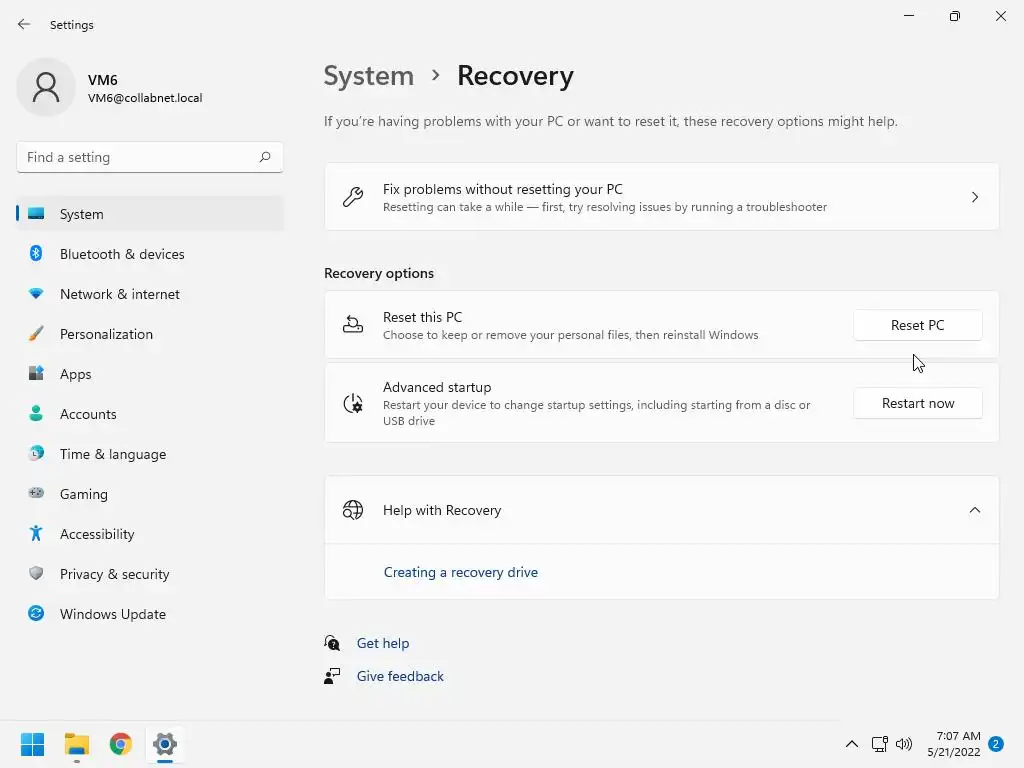Click the back arrow in Settings
This screenshot has height=768, width=1024.
(24, 25)
